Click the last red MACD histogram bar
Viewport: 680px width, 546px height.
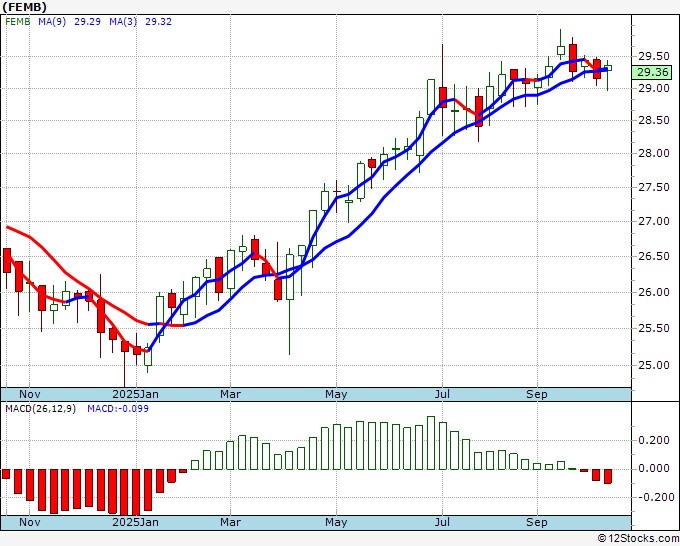click(608, 476)
